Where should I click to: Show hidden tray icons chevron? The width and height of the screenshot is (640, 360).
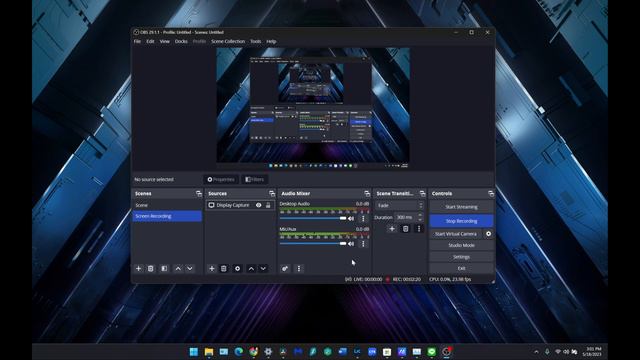click(536, 351)
